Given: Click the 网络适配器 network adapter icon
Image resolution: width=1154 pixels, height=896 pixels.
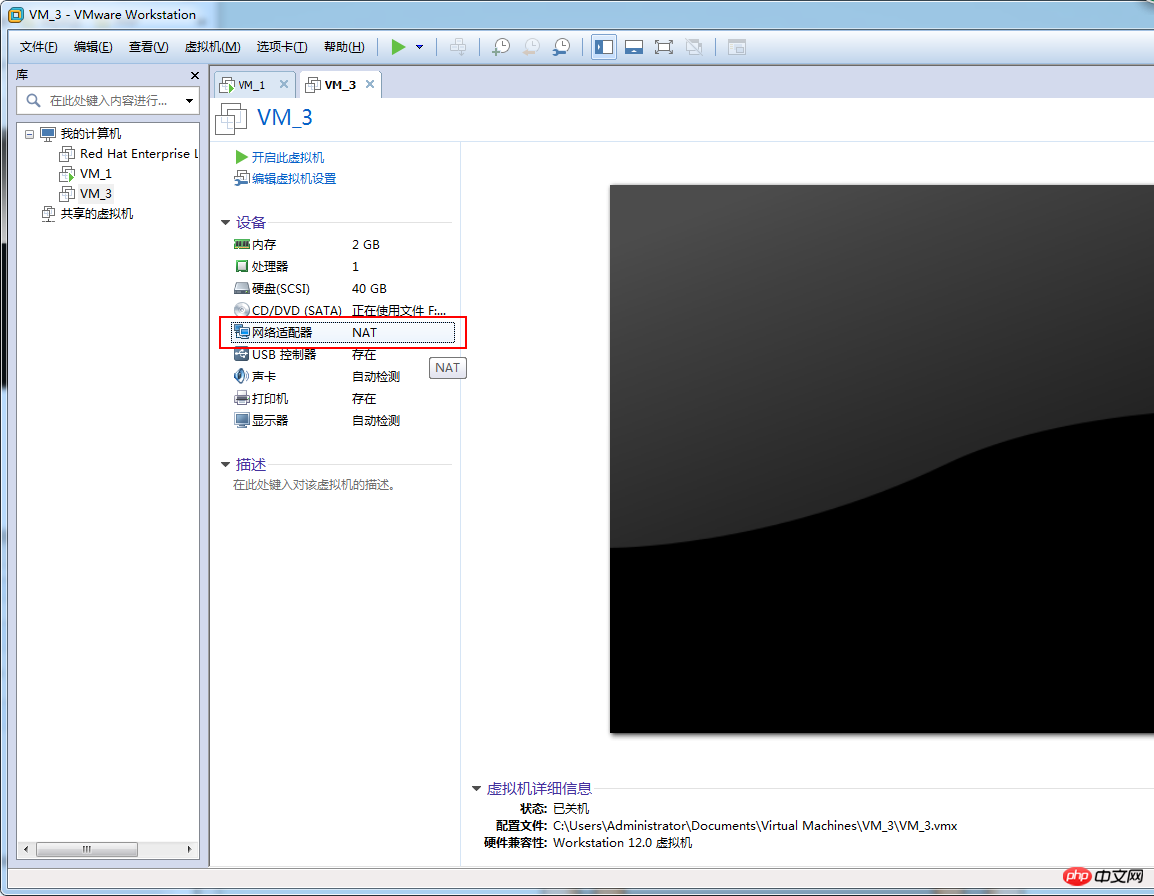Looking at the screenshot, I should point(241,332).
